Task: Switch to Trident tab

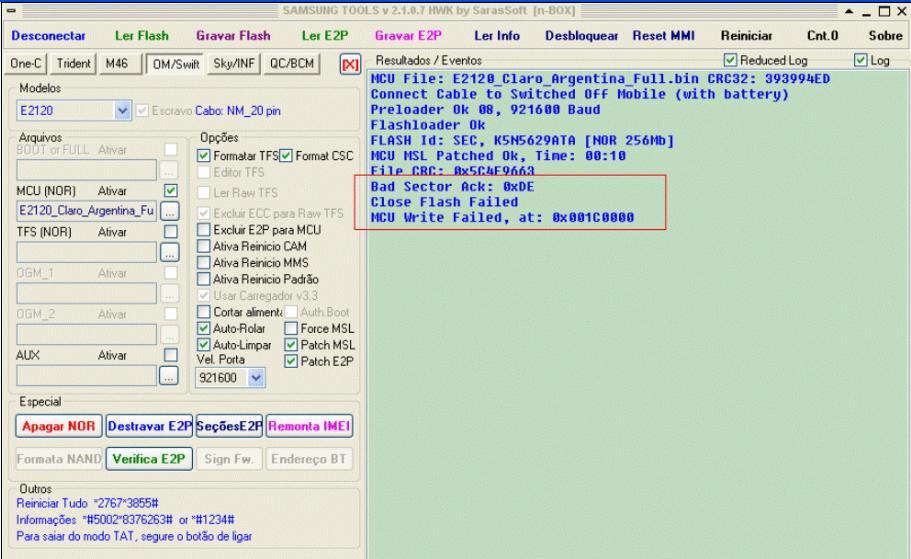Action: pos(73,63)
